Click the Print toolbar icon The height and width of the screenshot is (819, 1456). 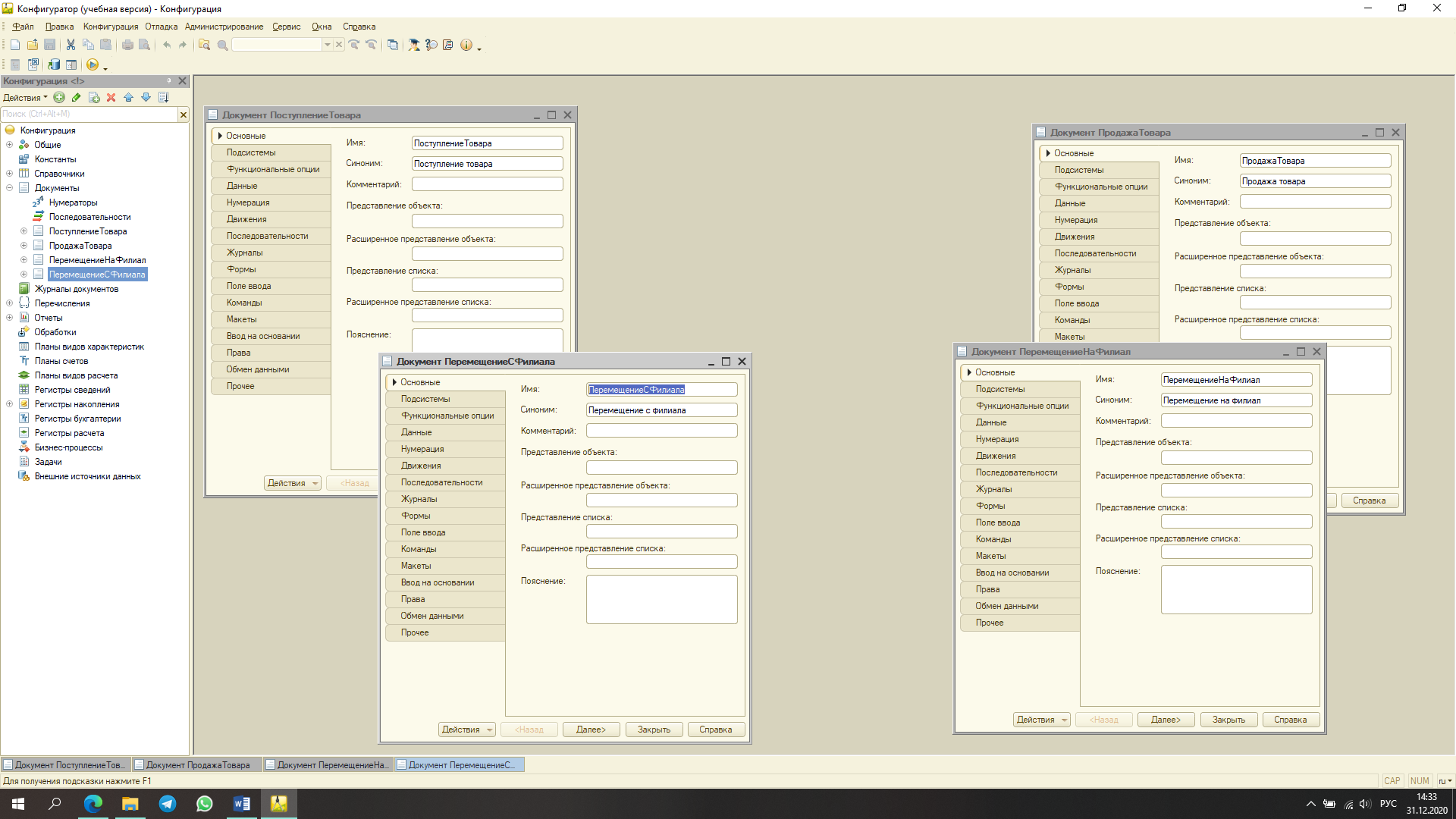[127, 45]
